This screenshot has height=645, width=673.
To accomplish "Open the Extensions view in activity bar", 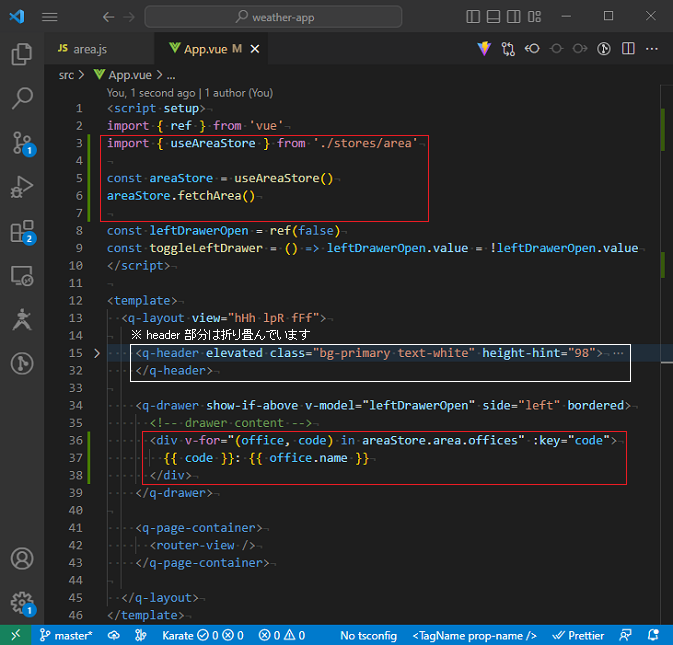I will (21, 232).
